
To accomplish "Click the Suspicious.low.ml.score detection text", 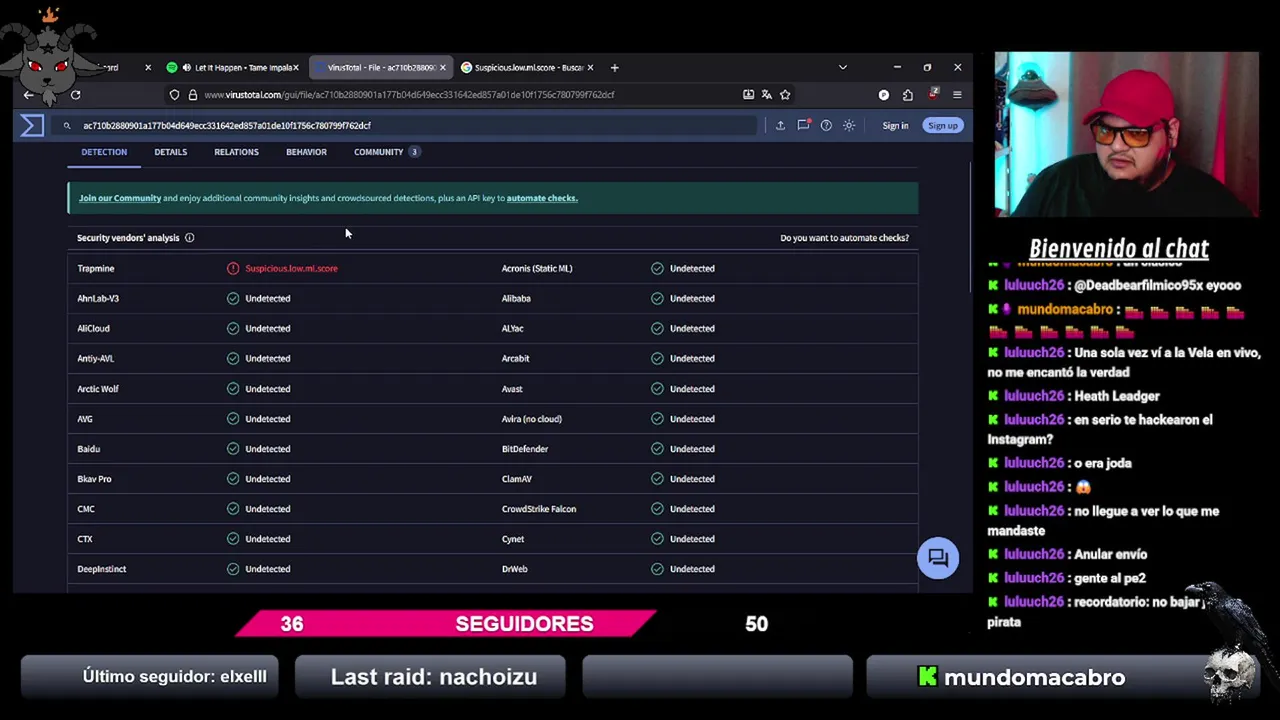I will coord(291,268).
